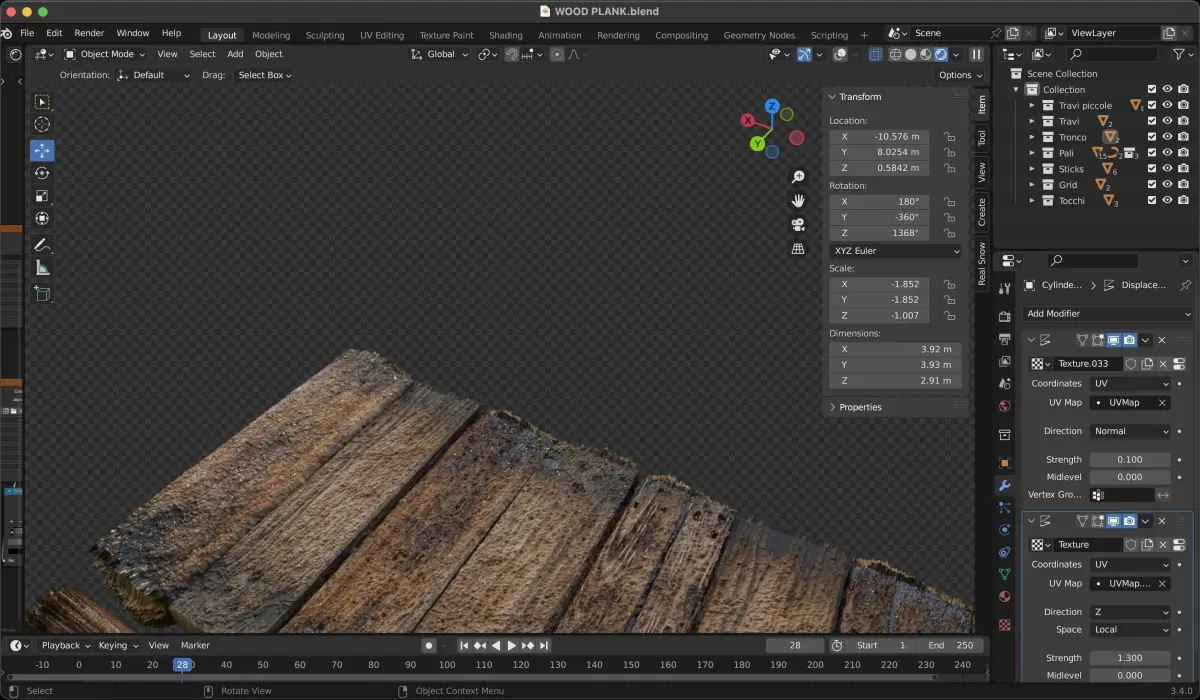Image resolution: width=1200 pixels, height=700 pixels.
Task: Select the Measure tool
Action: tap(42, 268)
